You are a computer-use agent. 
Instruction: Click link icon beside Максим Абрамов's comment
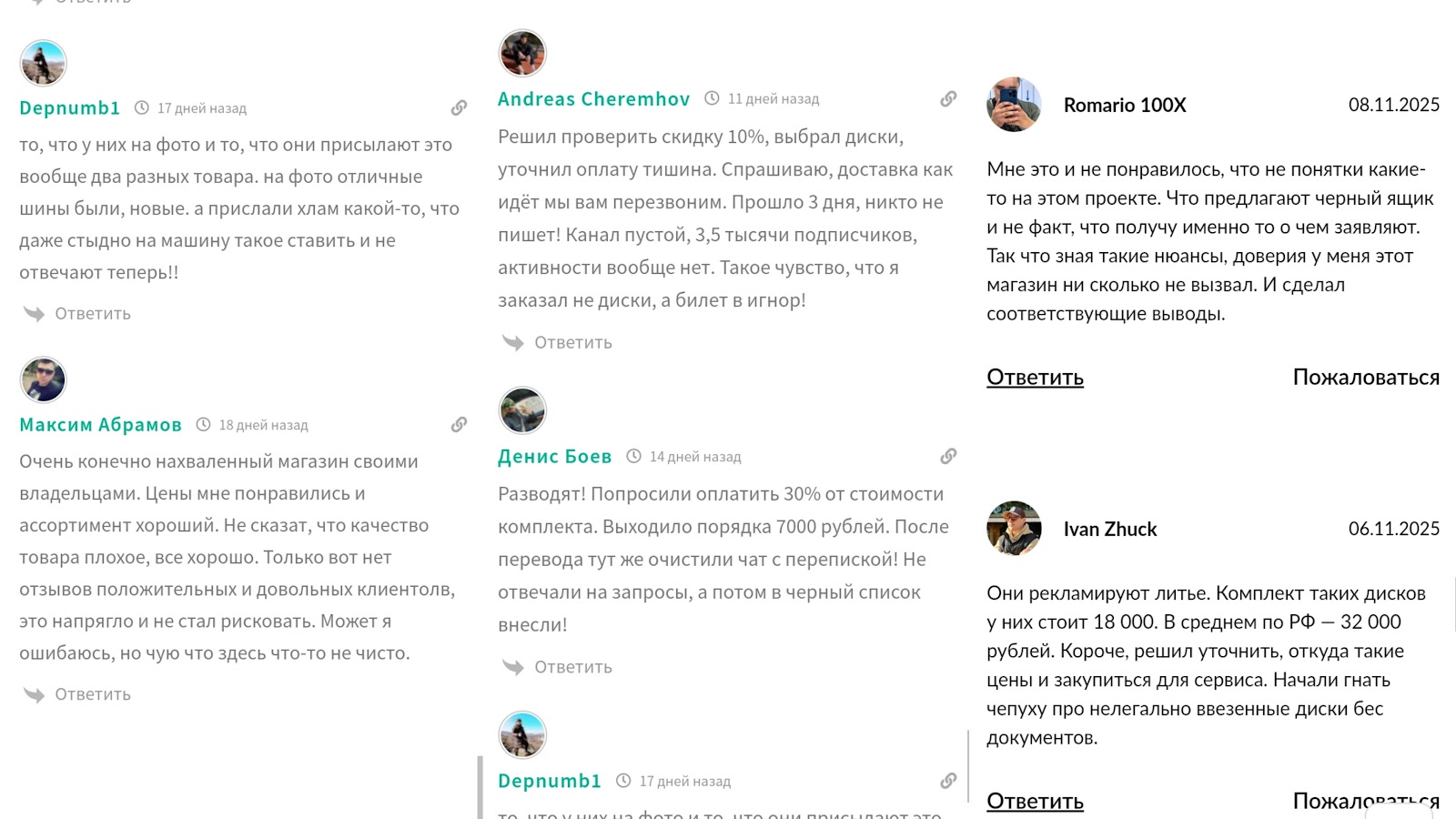pyautogui.click(x=459, y=425)
